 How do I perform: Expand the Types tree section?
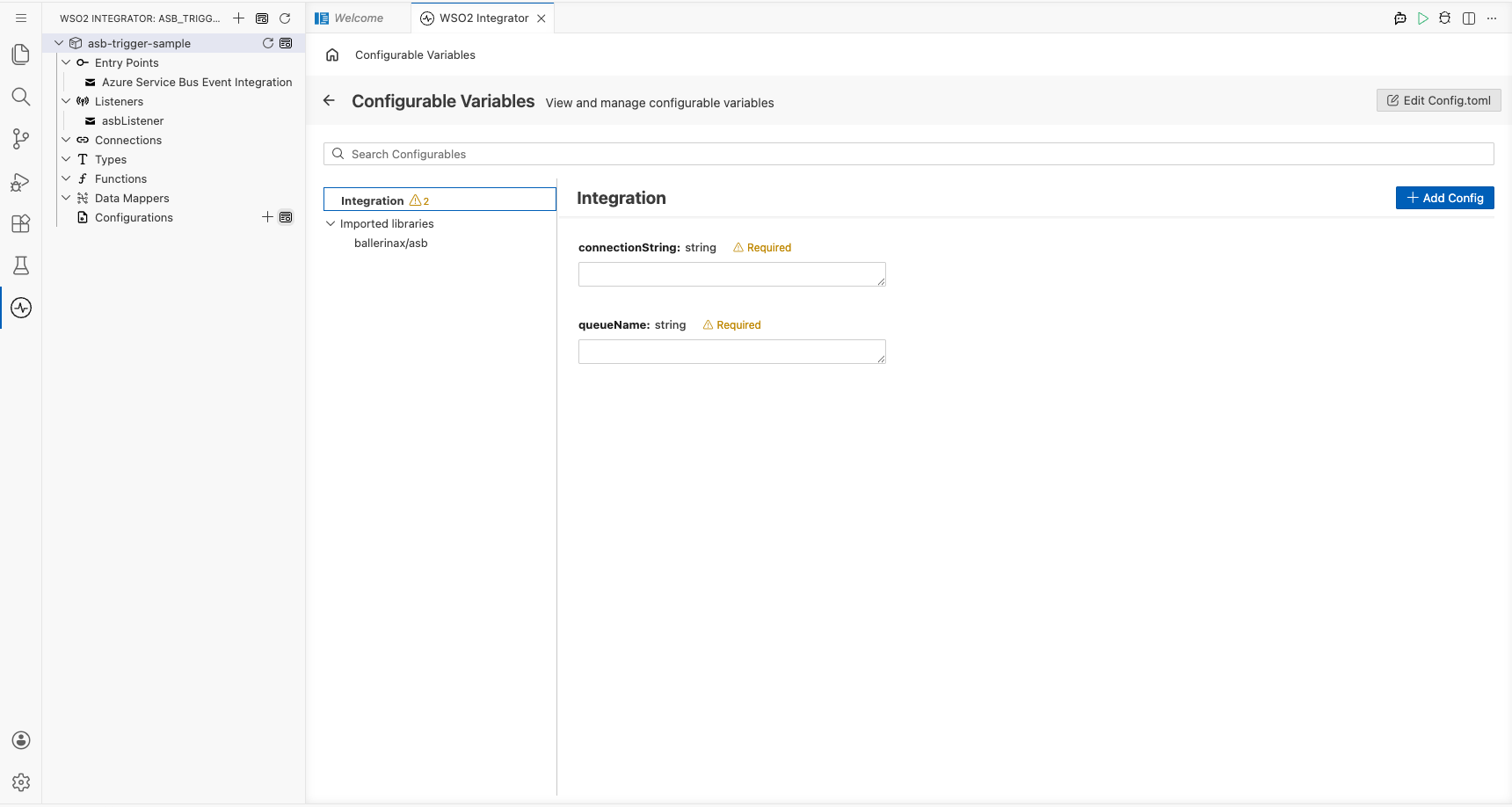pos(66,159)
